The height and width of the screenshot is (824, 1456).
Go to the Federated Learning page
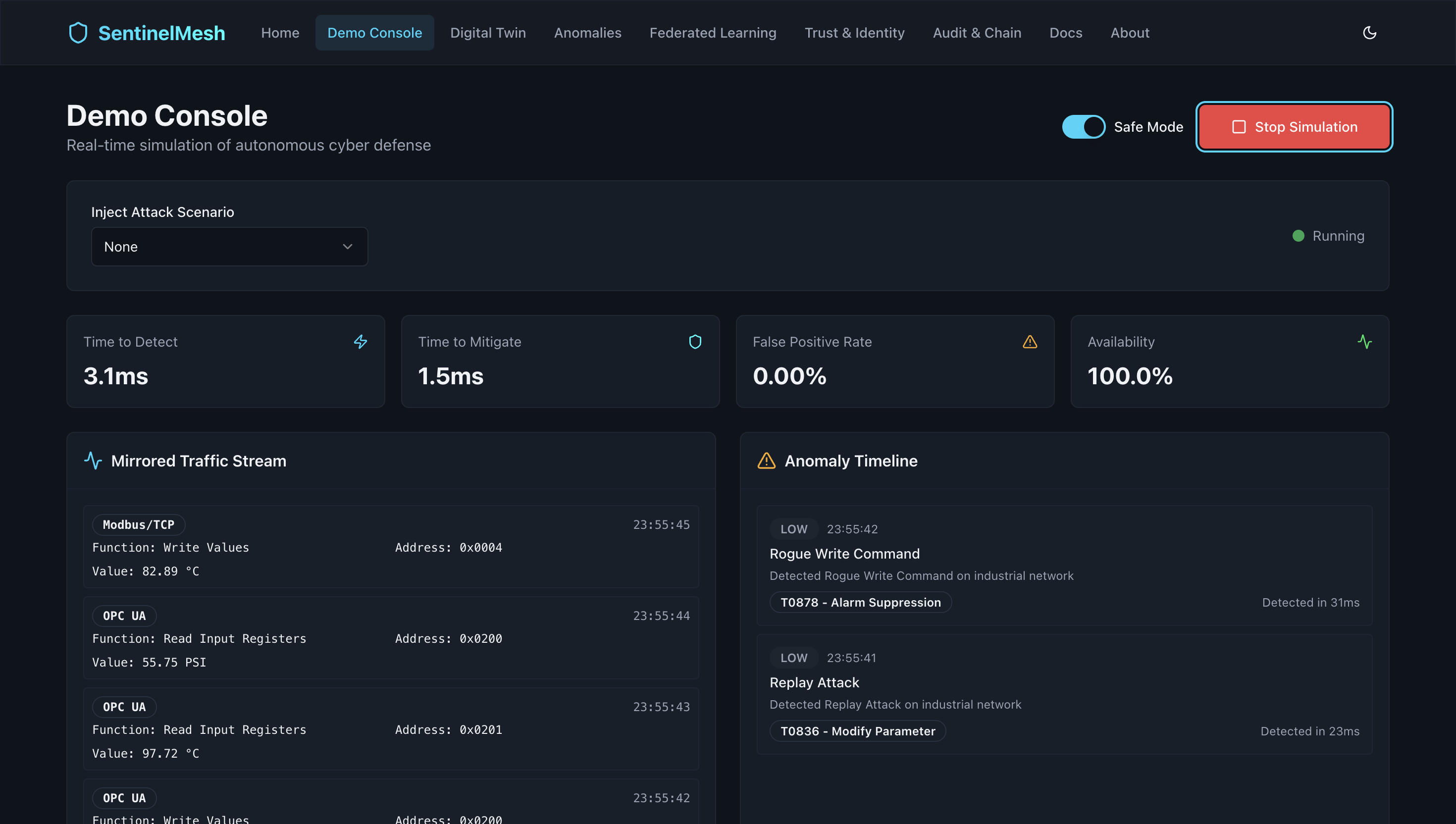click(713, 33)
